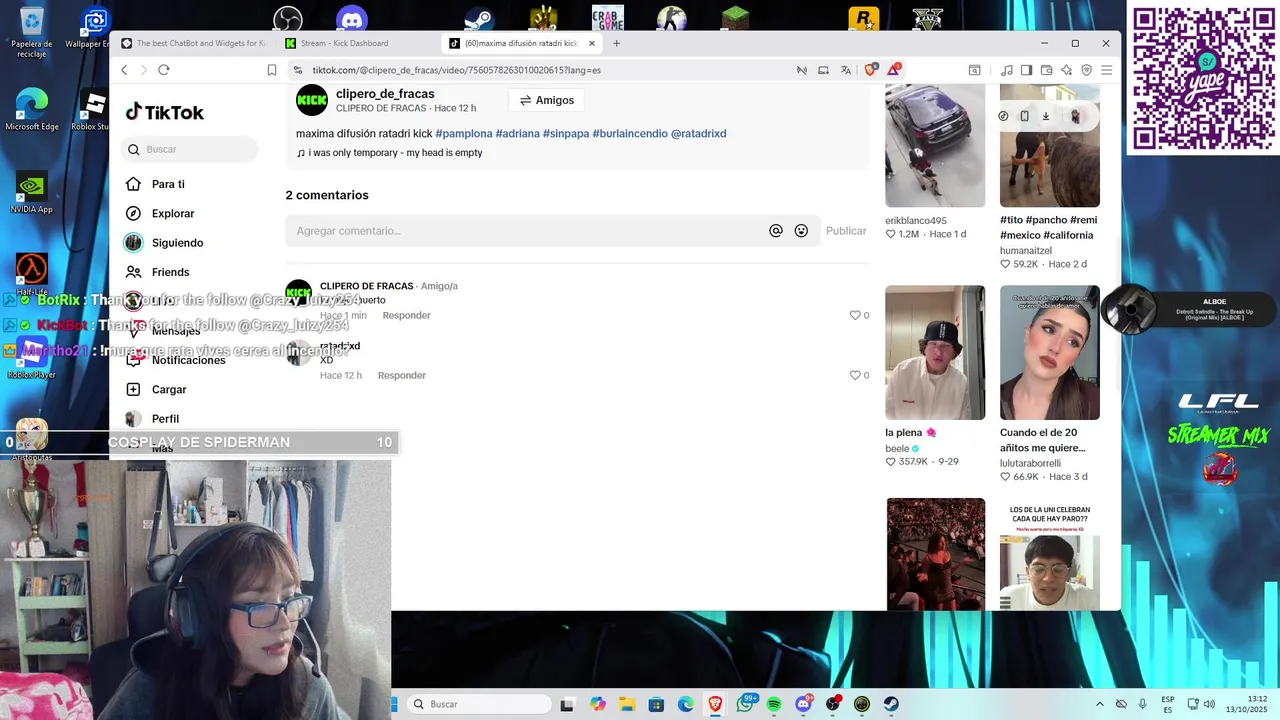
Task: Open Brave Shields lion icon
Action: (870, 70)
